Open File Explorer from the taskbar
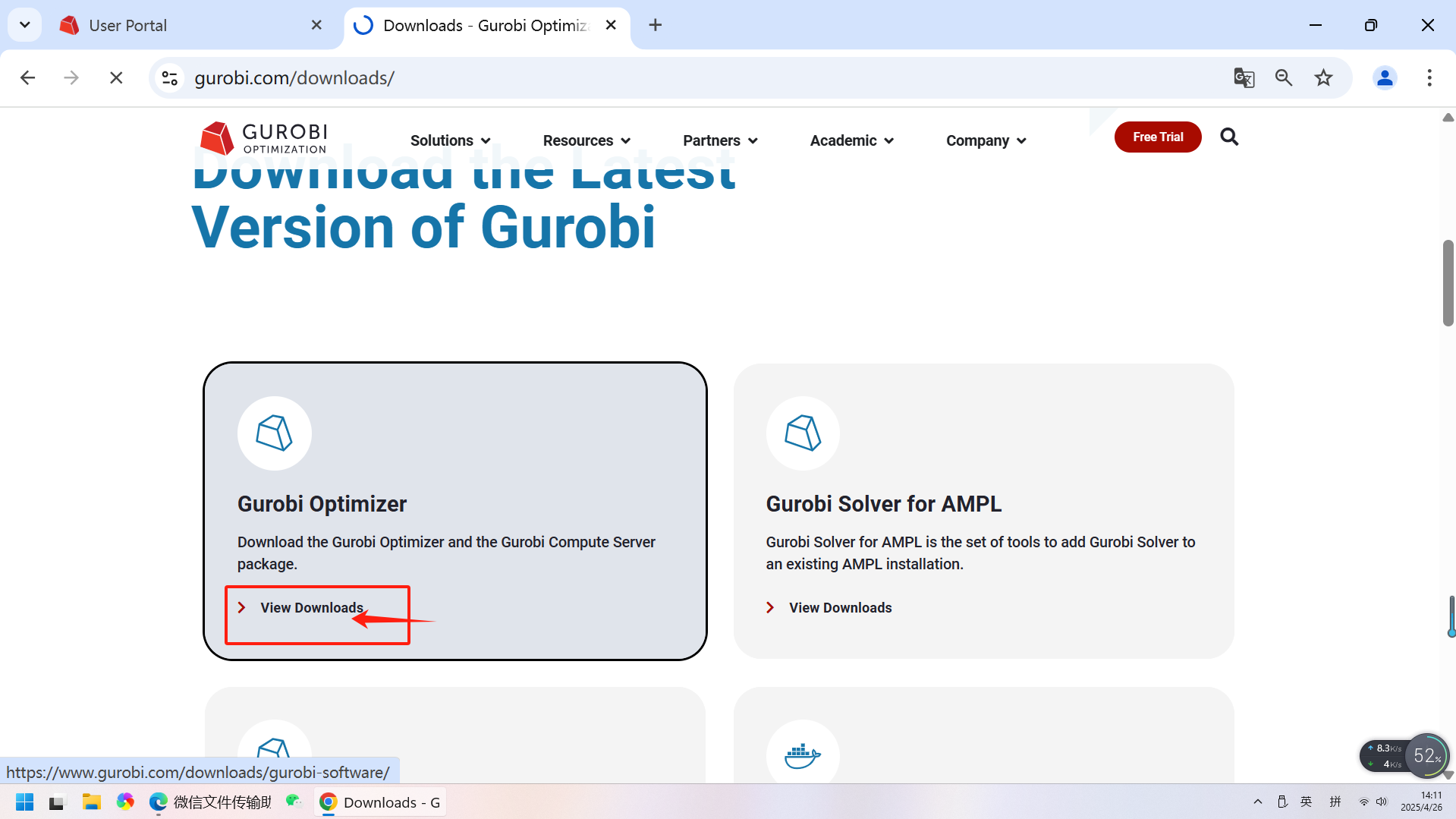The height and width of the screenshot is (819, 1456). tap(92, 802)
